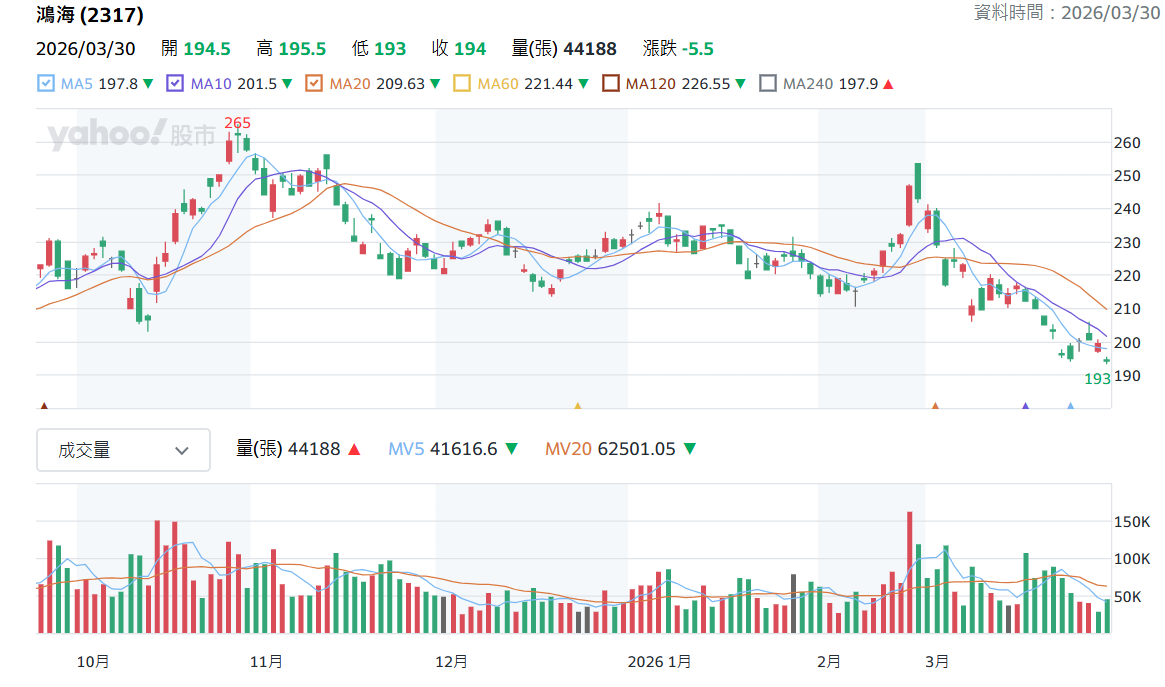The image size is (1165, 687).
Task: Turn on the MA120 checkbox
Action: [610, 83]
